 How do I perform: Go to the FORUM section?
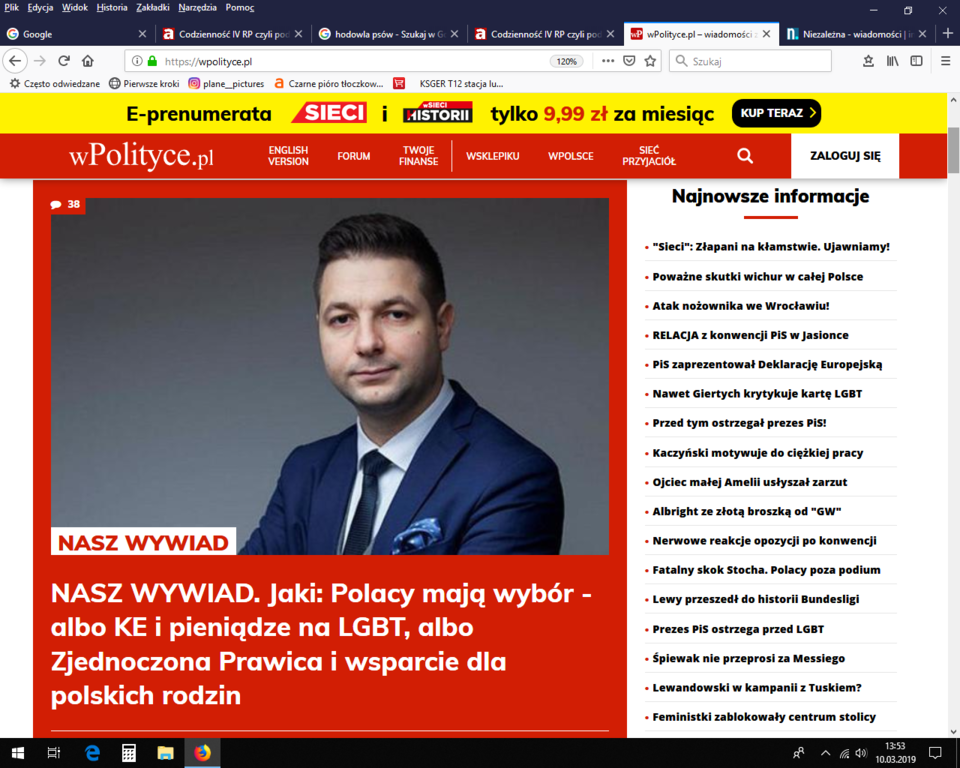pos(353,156)
